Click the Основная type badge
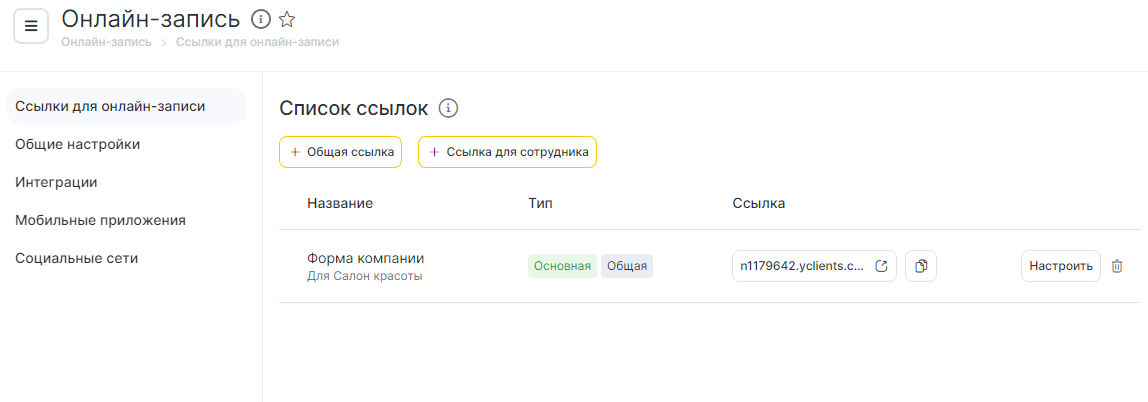 point(562,267)
